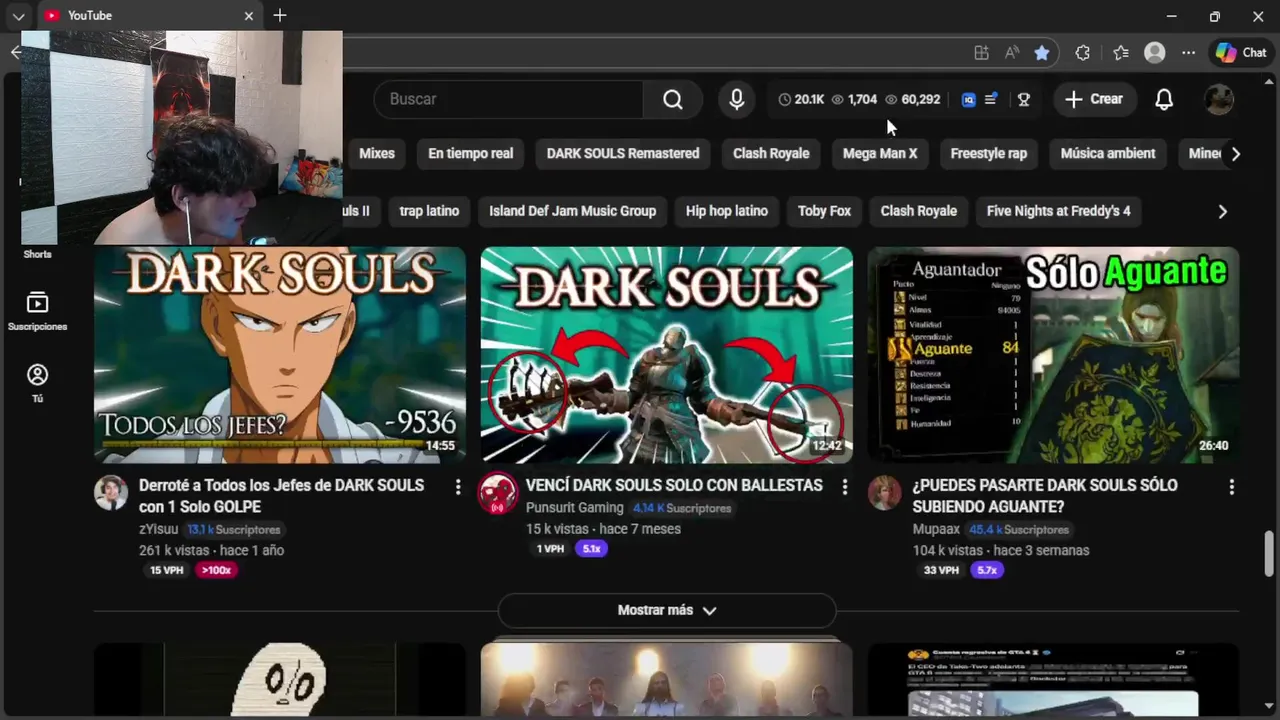Start voice search with the microphone

point(737,99)
